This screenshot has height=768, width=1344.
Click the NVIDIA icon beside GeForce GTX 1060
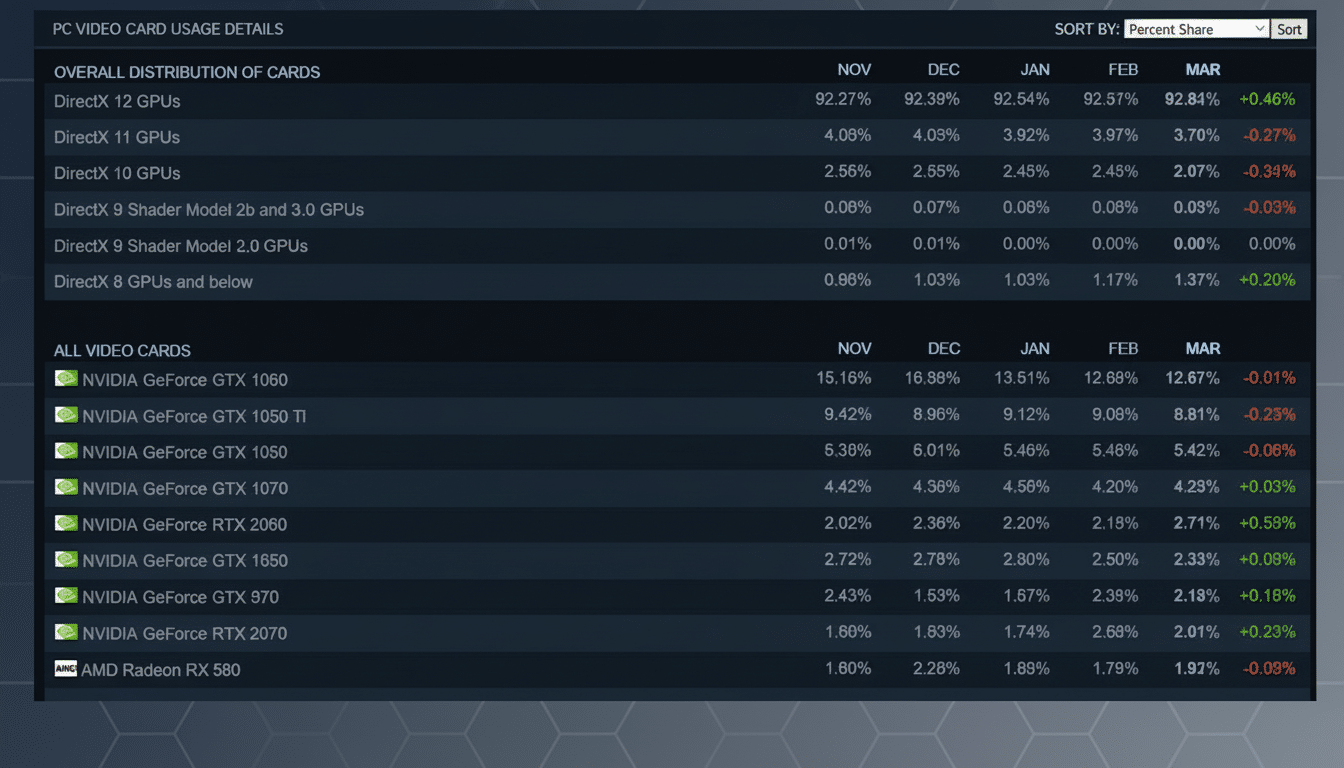(x=66, y=378)
